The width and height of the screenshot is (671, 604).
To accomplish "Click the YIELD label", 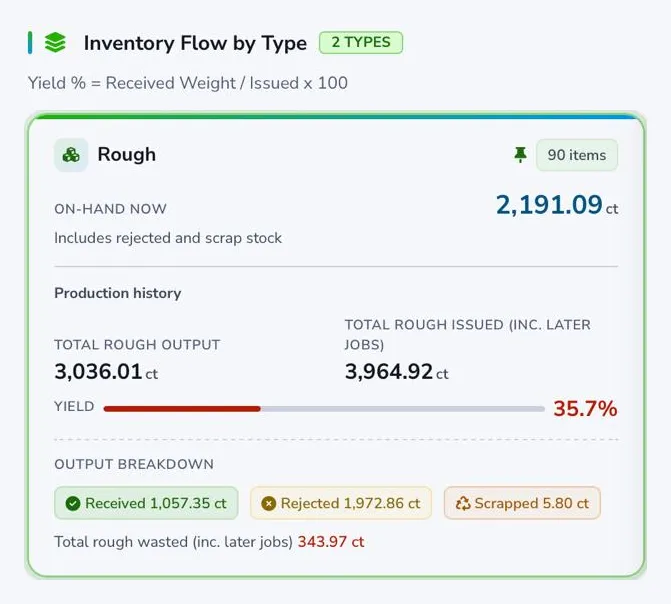I will pyautogui.click(x=74, y=406).
